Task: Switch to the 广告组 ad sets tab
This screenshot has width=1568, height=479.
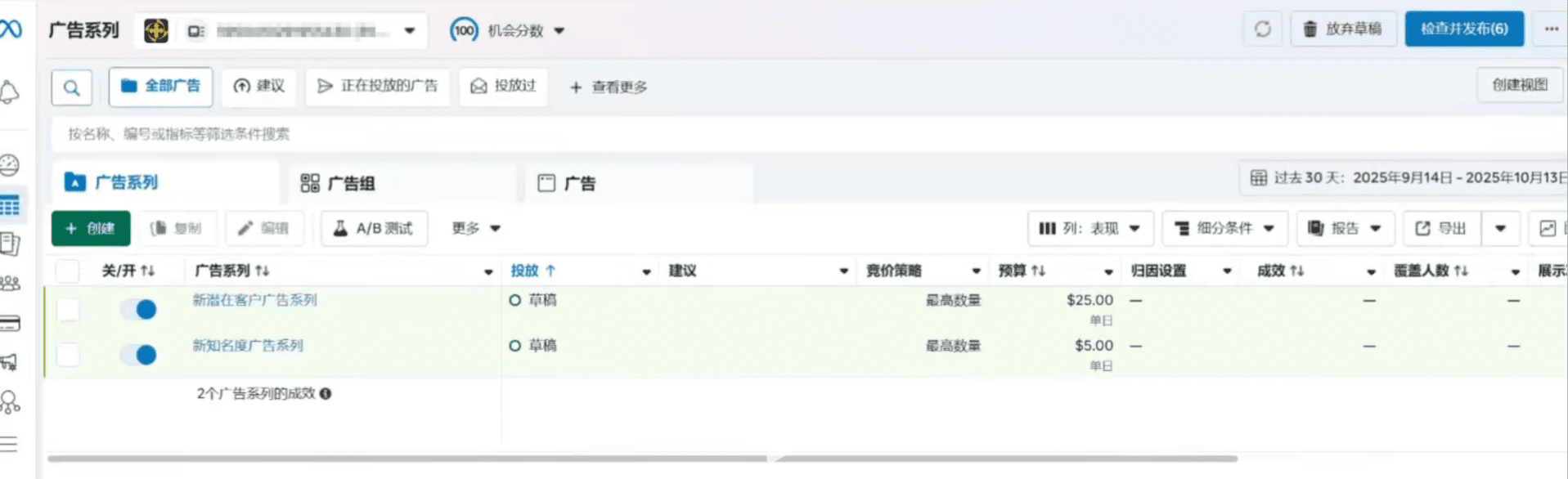Action: pyautogui.click(x=402, y=183)
